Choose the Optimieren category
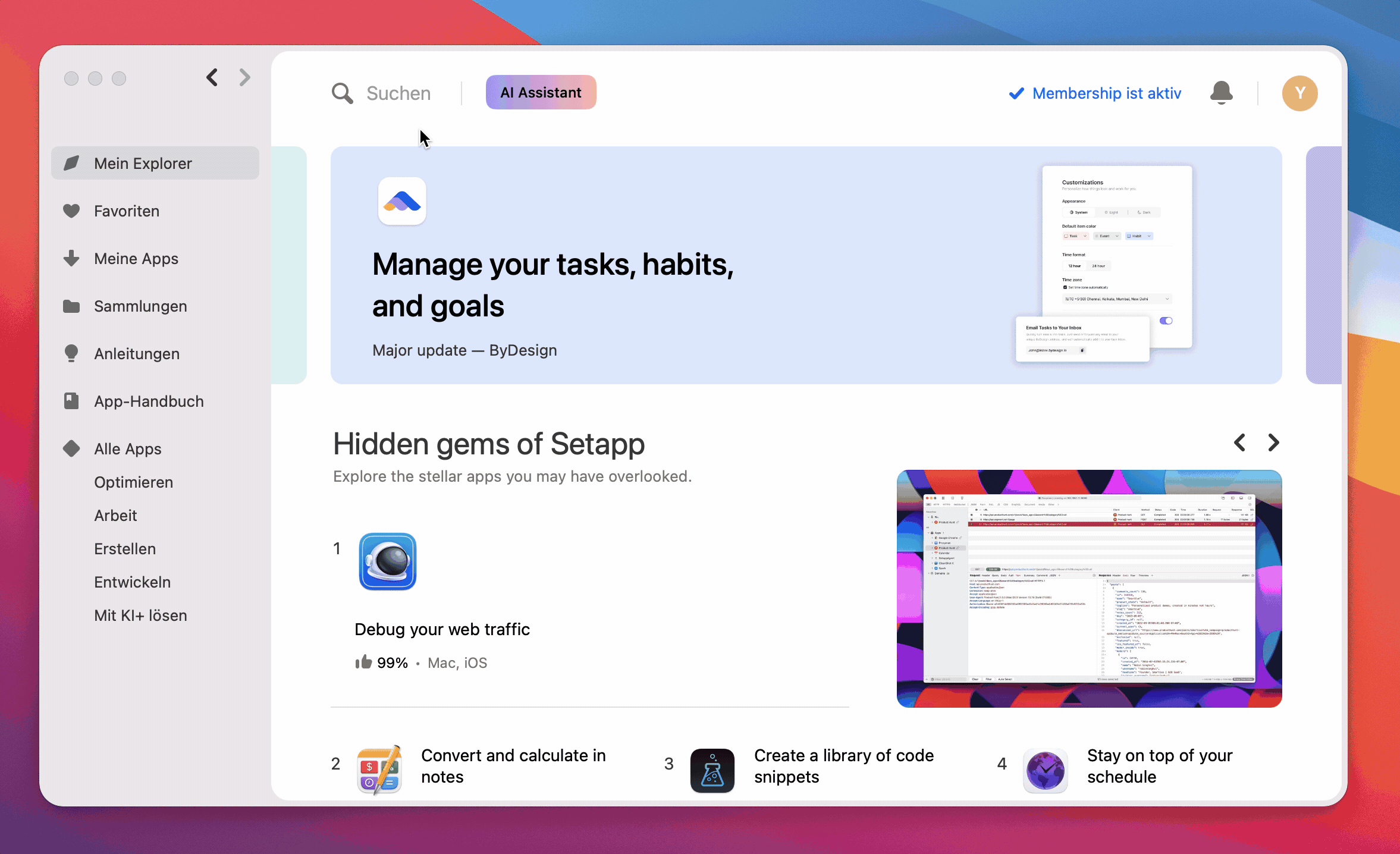Image resolution: width=1400 pixels, height=854 pixels. pos(134,482)
